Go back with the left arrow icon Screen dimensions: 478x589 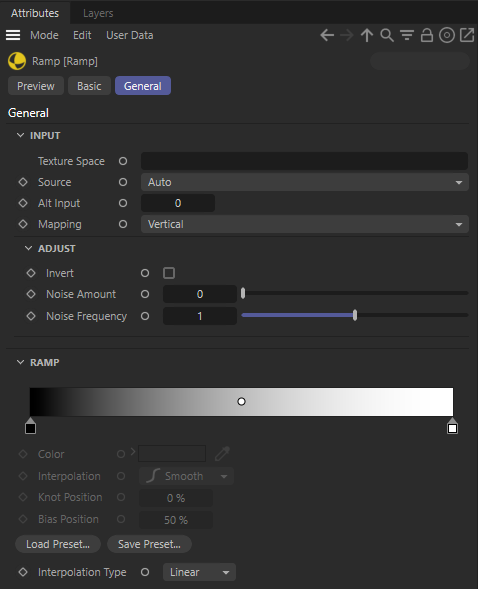(x=327, y=35)
